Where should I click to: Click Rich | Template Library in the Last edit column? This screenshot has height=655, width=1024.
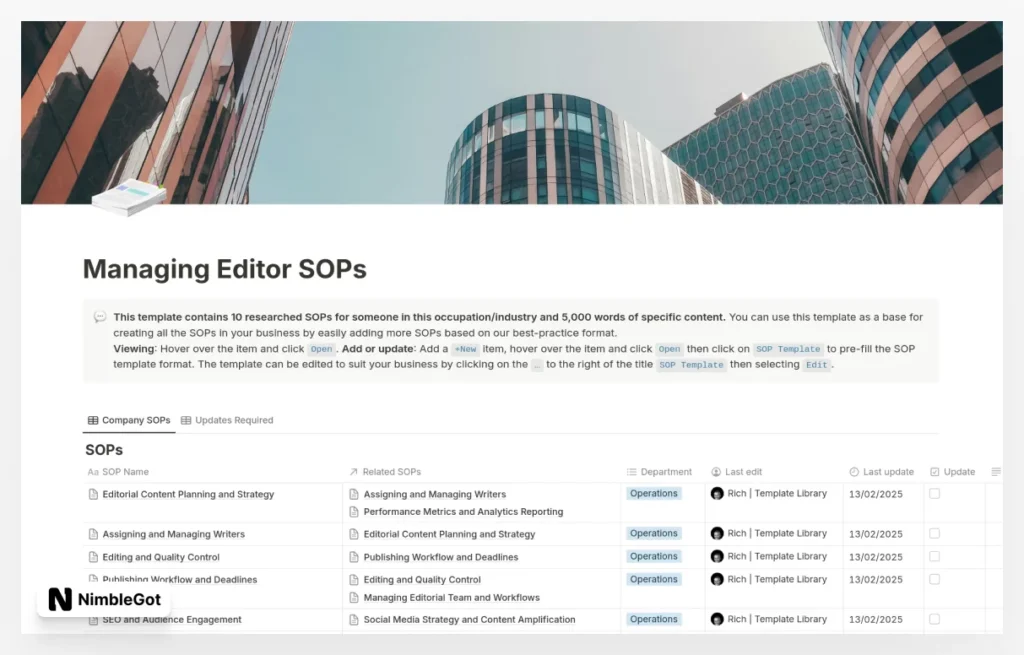[780, 493]
